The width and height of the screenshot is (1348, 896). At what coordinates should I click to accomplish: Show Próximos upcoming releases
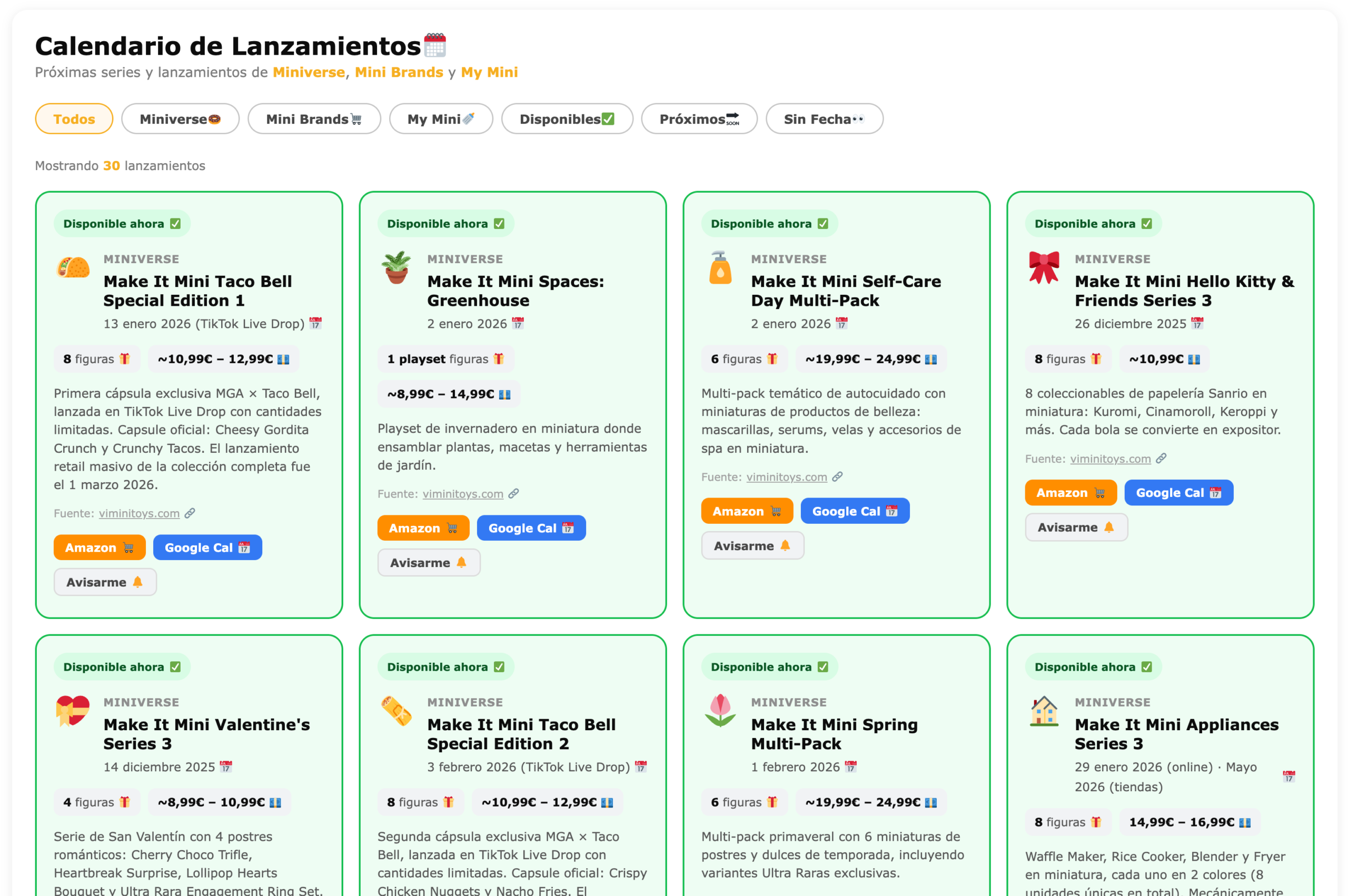[699, 119]
